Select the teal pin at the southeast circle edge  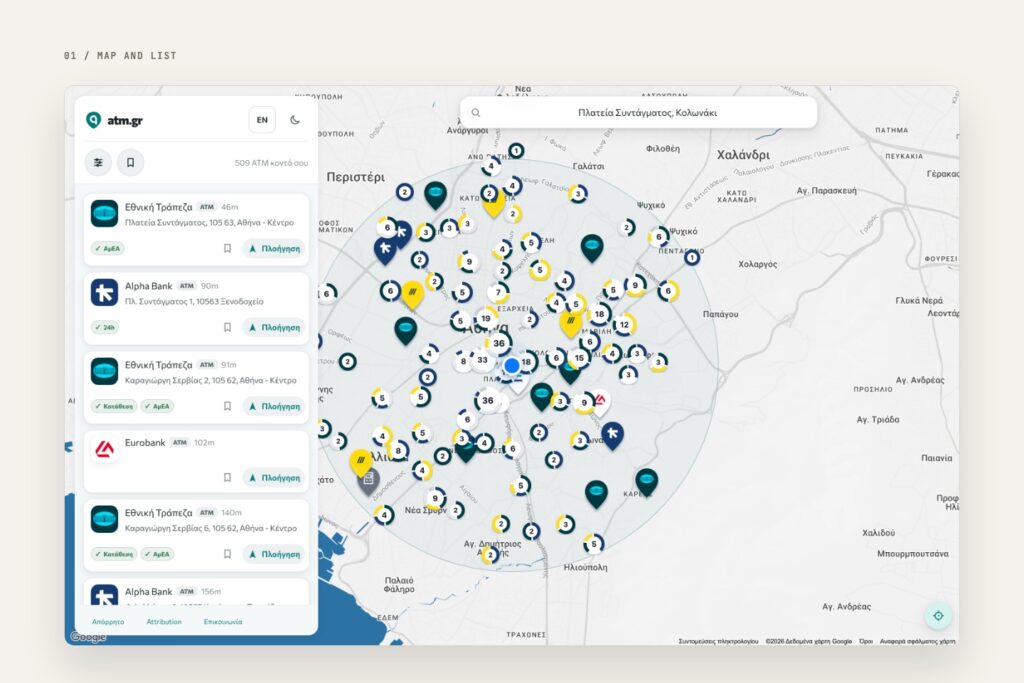pyautogui.click(x=647, y=483)
